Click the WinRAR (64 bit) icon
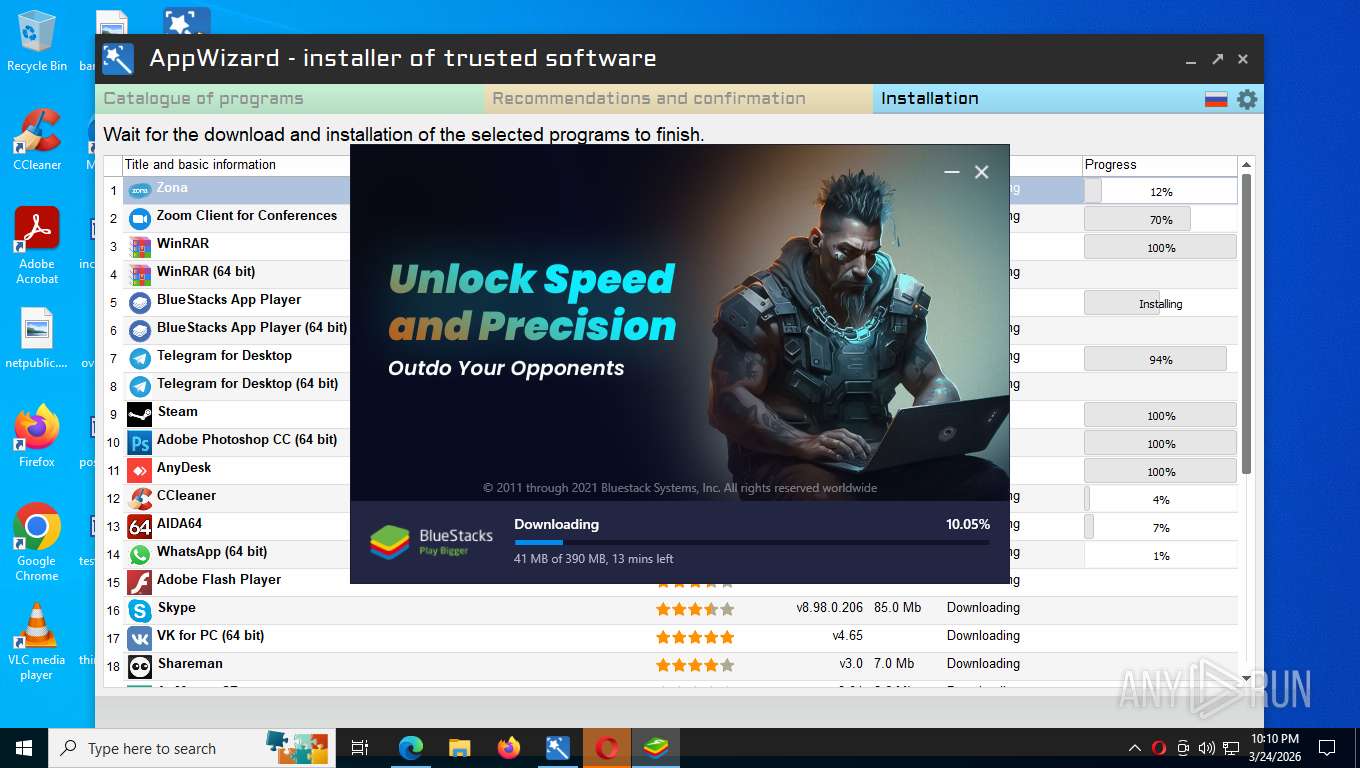The image size is (1360, 768). (140, 274)
